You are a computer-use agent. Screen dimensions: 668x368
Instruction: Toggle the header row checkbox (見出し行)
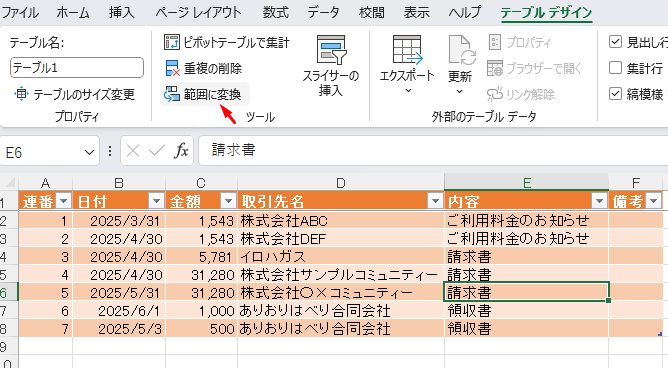point(615,42)
